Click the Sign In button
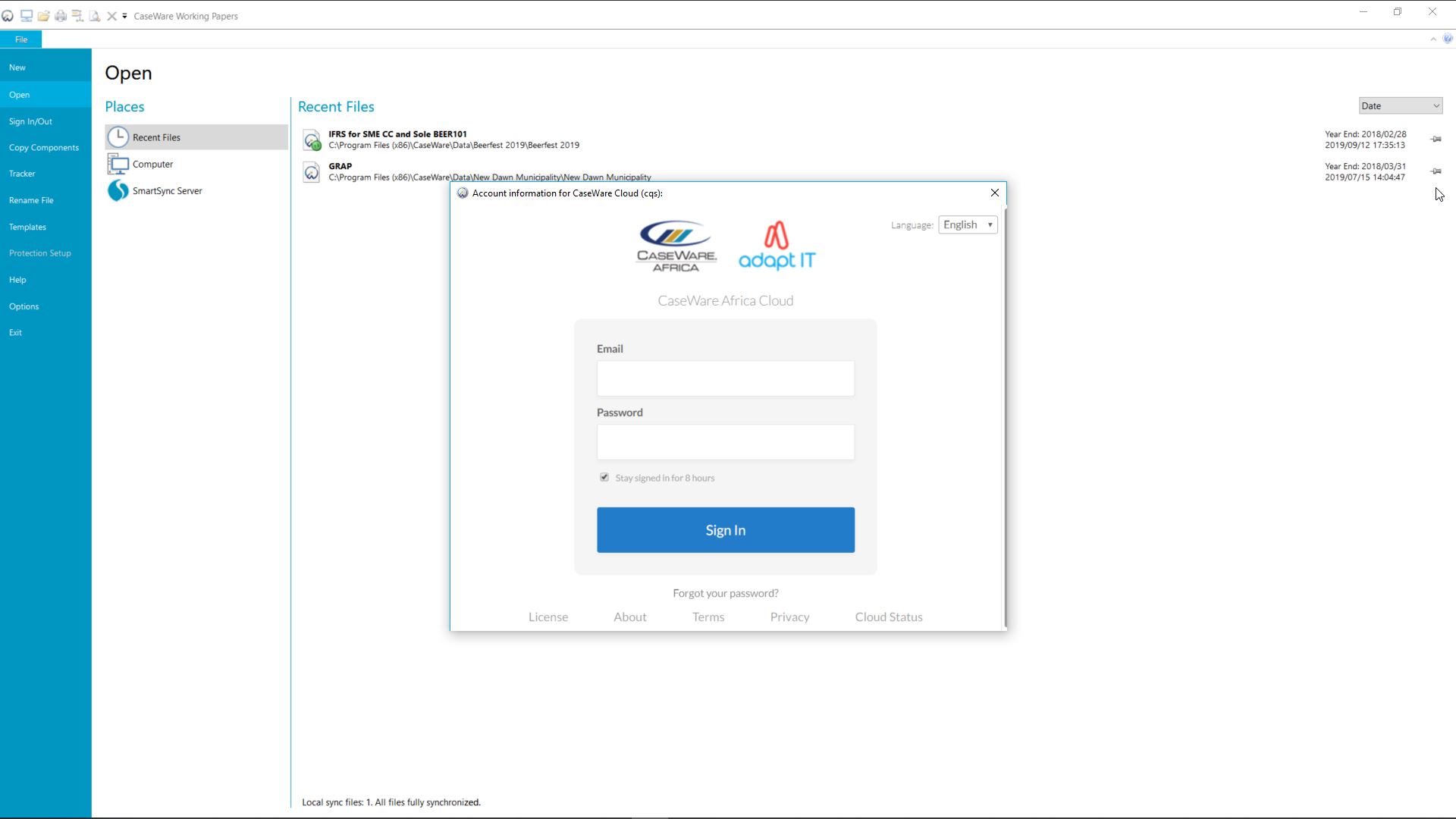The height and width of the screenshot is (819, 1456). 725,529
